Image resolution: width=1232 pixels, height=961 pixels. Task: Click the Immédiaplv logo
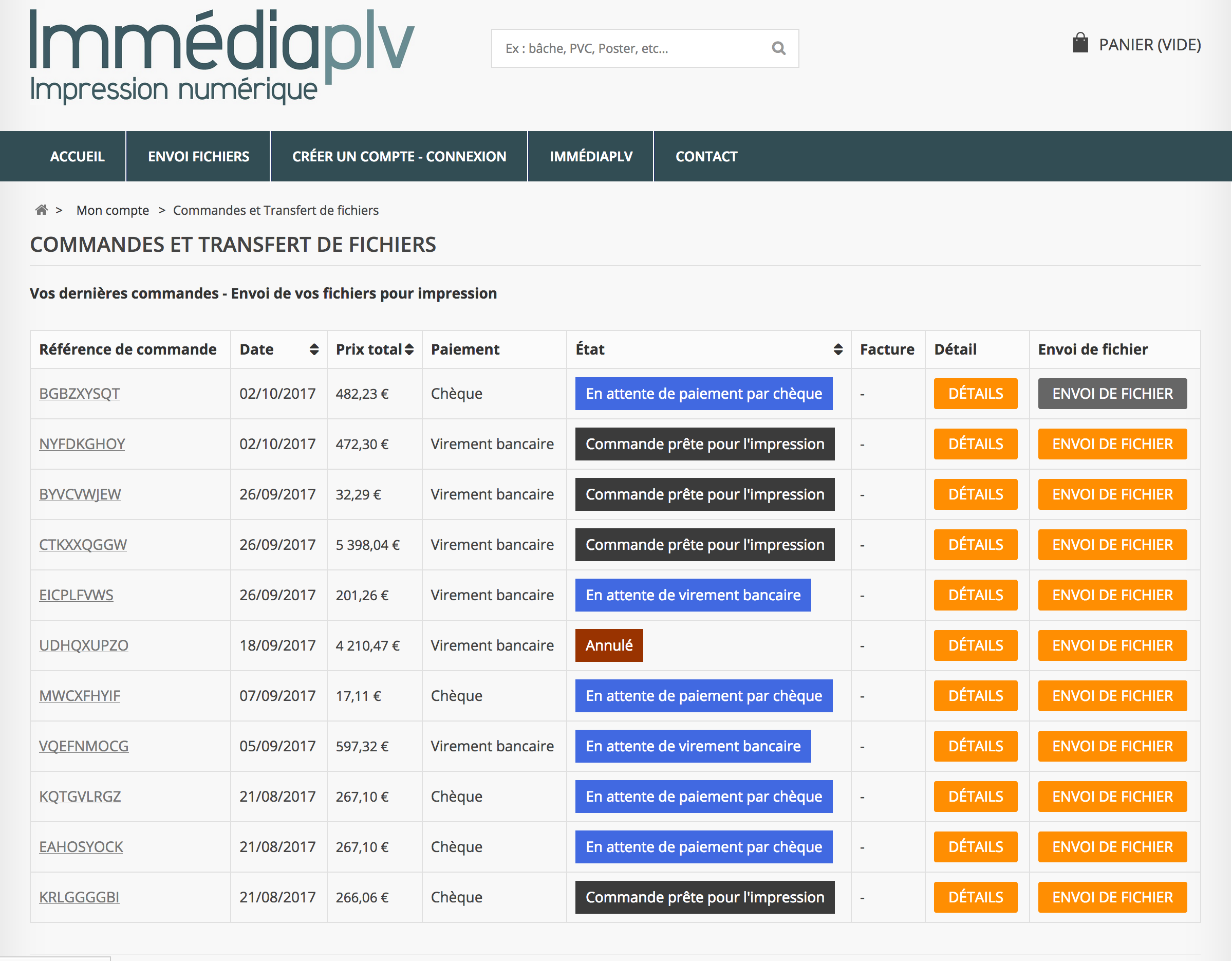[x=222, y=57]
